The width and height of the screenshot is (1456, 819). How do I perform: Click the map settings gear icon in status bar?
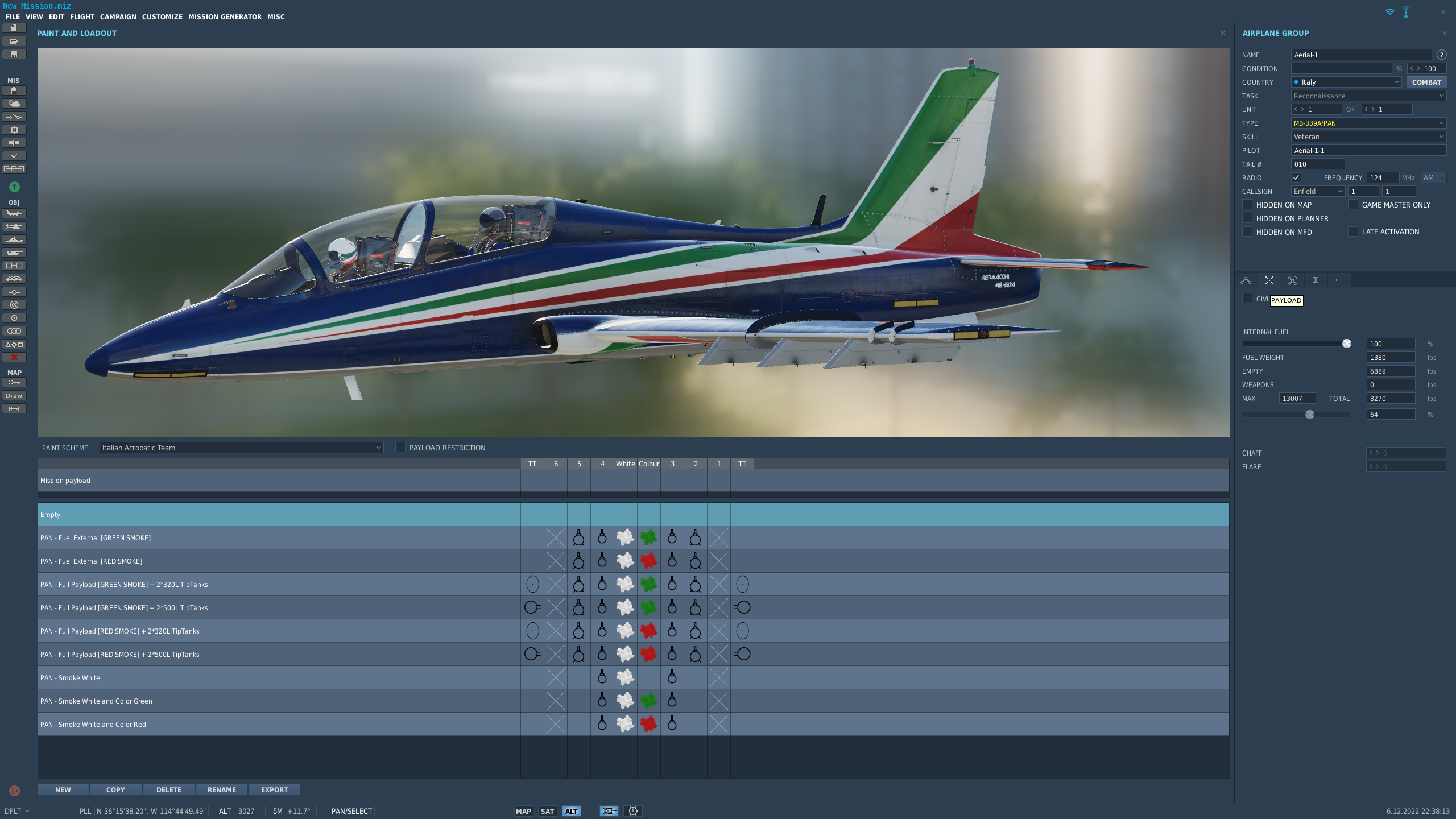[633, 811]
